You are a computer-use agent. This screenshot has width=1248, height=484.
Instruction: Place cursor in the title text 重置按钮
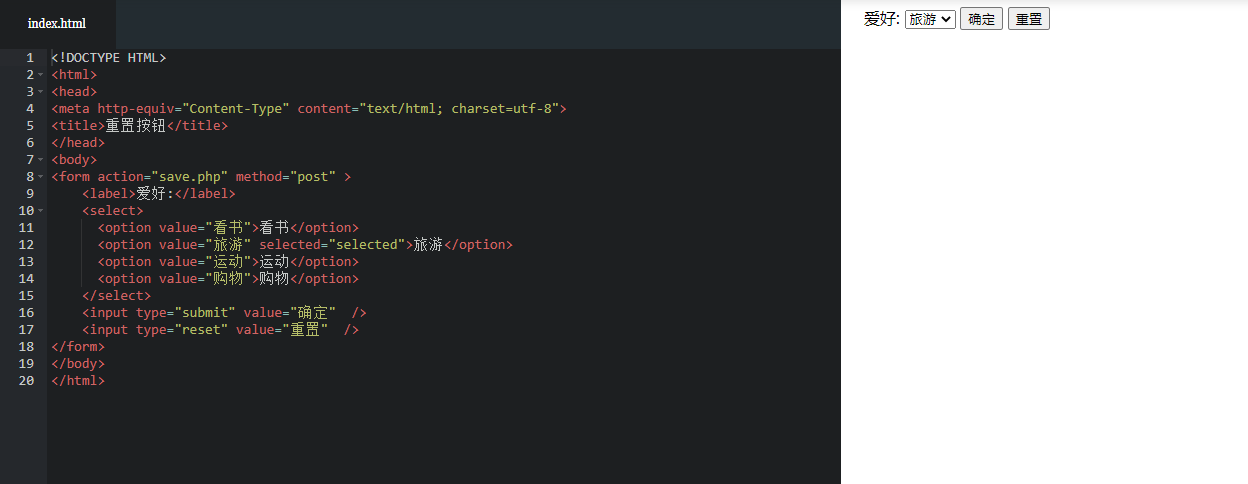(x=135, y=126)
